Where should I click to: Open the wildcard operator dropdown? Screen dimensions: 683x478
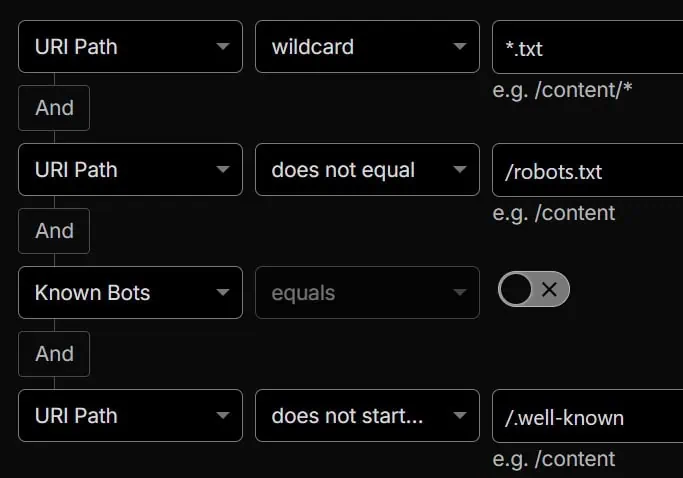[x=367, y=47]
